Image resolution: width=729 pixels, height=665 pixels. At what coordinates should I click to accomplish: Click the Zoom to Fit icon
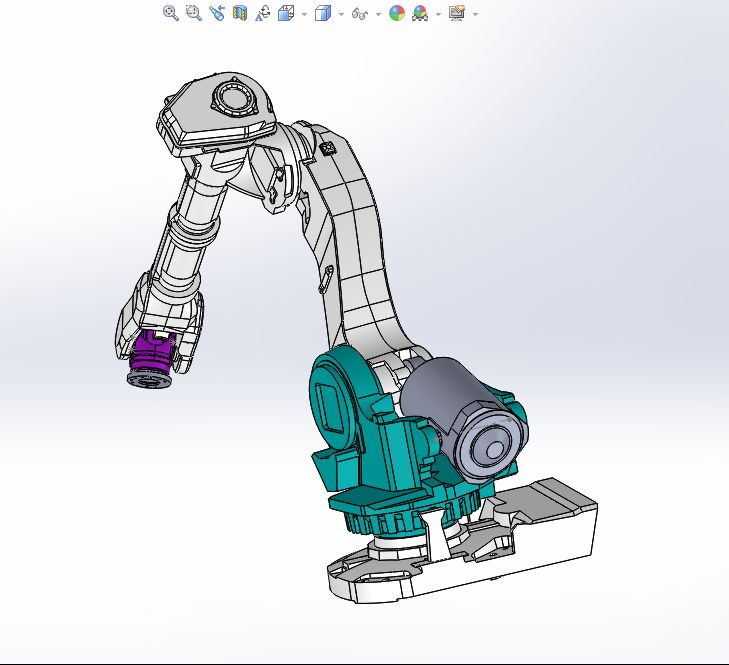coord(171,13)
